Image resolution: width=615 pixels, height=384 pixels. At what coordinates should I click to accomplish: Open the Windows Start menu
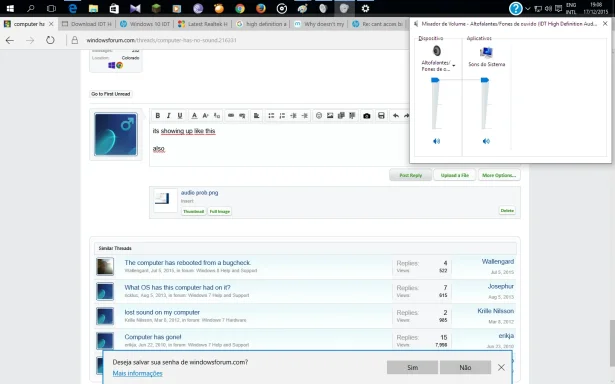(10, 8)
